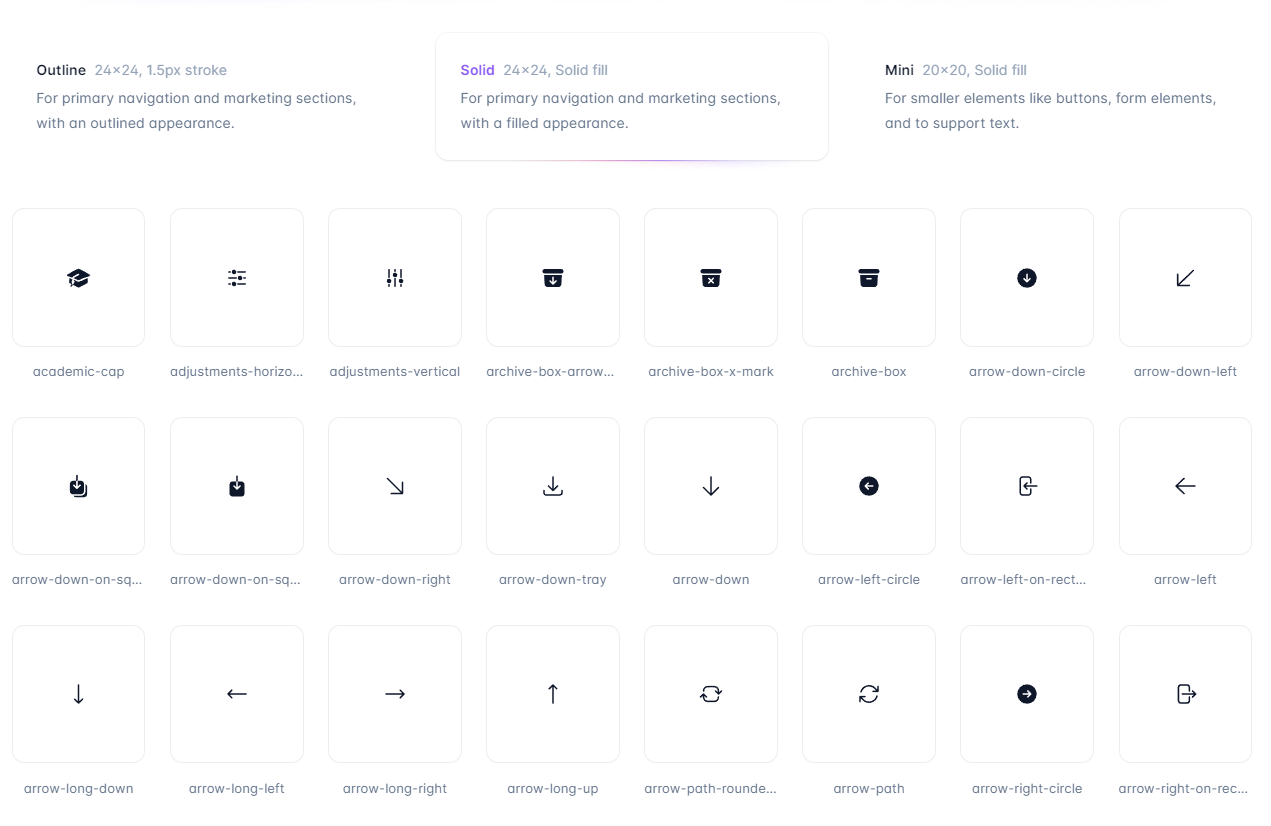This screenshot has height=826, width=1271.
Task: Click the 'arrow-down' name label
Action: pos(711,579)
